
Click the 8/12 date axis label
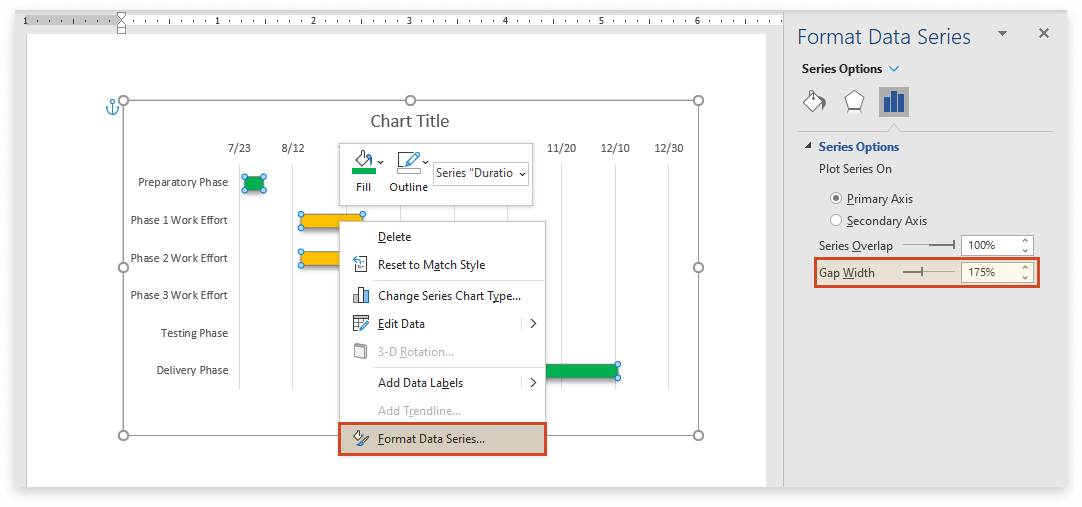tap(293, 148)
